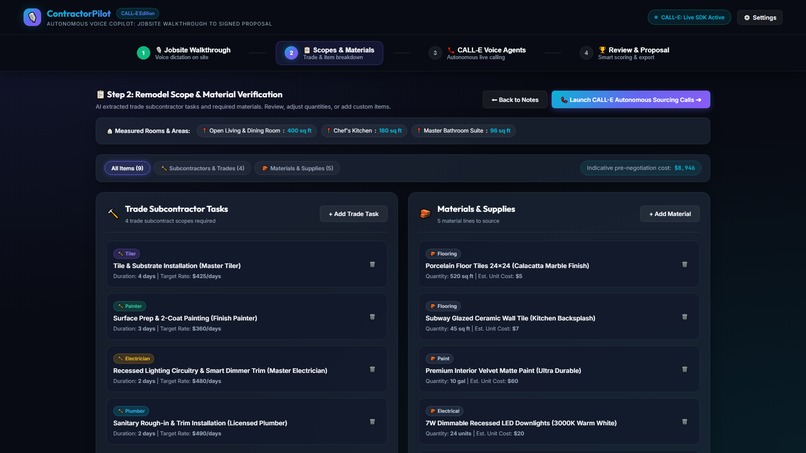Click the step 1 green number circle
Image resolution: width=806 pixels, height=453 pixels.
pyautogui.click(x=143, y=53)
